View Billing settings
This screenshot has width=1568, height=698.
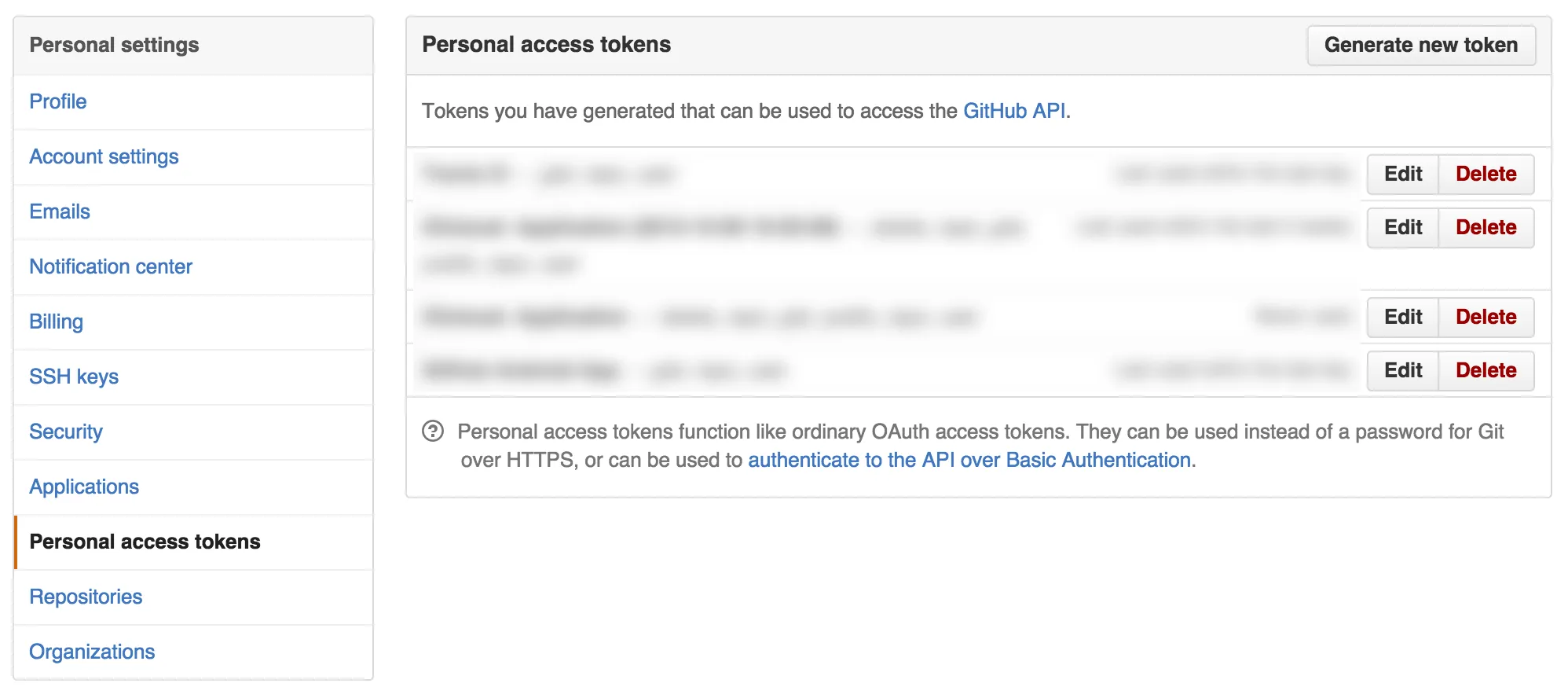pos(55,321)
